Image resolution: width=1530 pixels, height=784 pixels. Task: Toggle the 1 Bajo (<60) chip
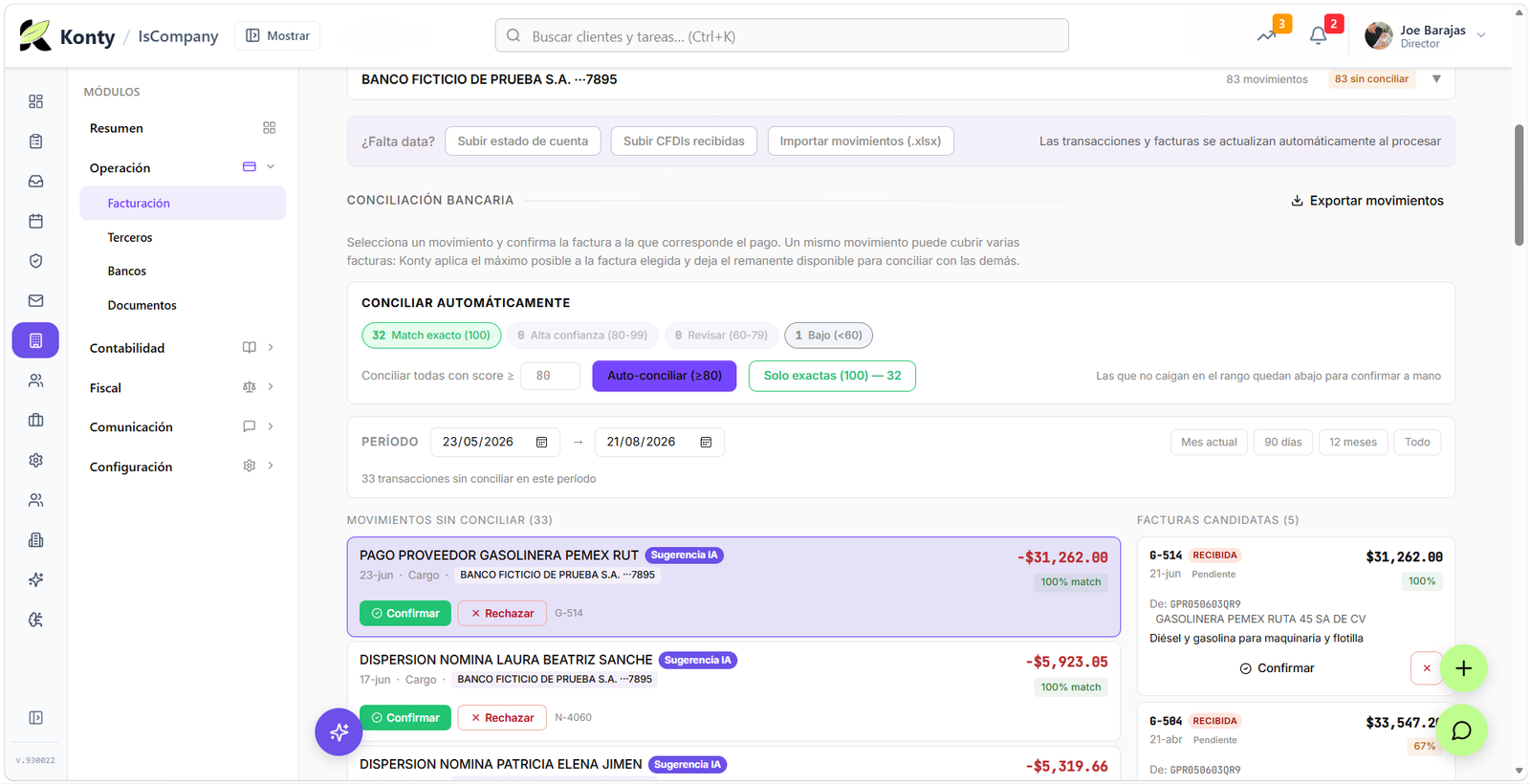(x=828, y=336)
